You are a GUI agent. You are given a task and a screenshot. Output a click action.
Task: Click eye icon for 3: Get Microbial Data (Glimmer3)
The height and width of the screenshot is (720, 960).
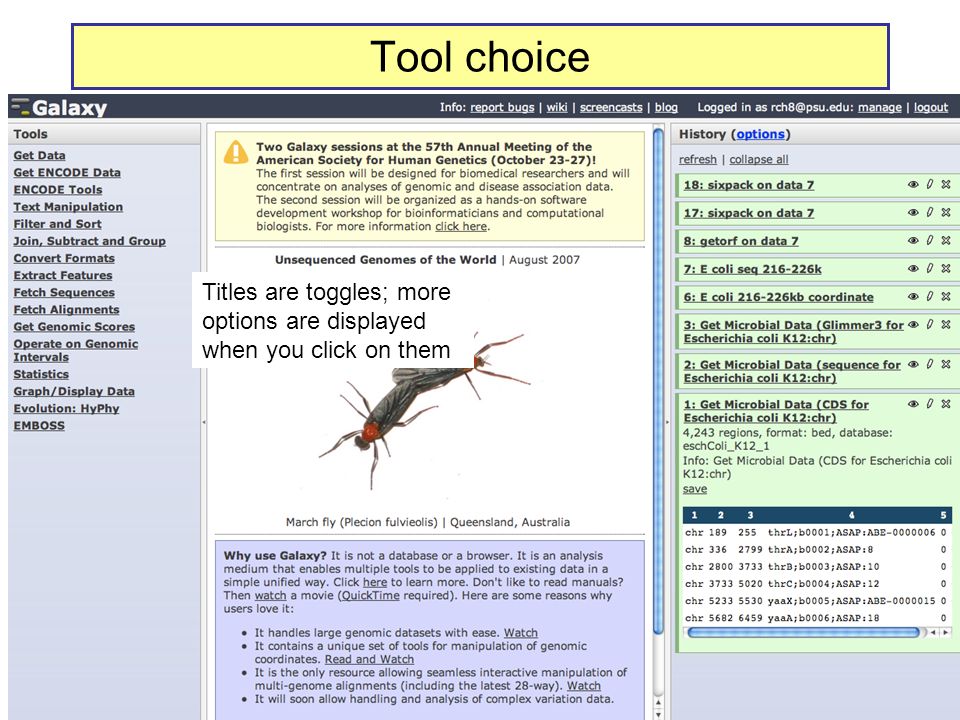click(x=913, y=324)
